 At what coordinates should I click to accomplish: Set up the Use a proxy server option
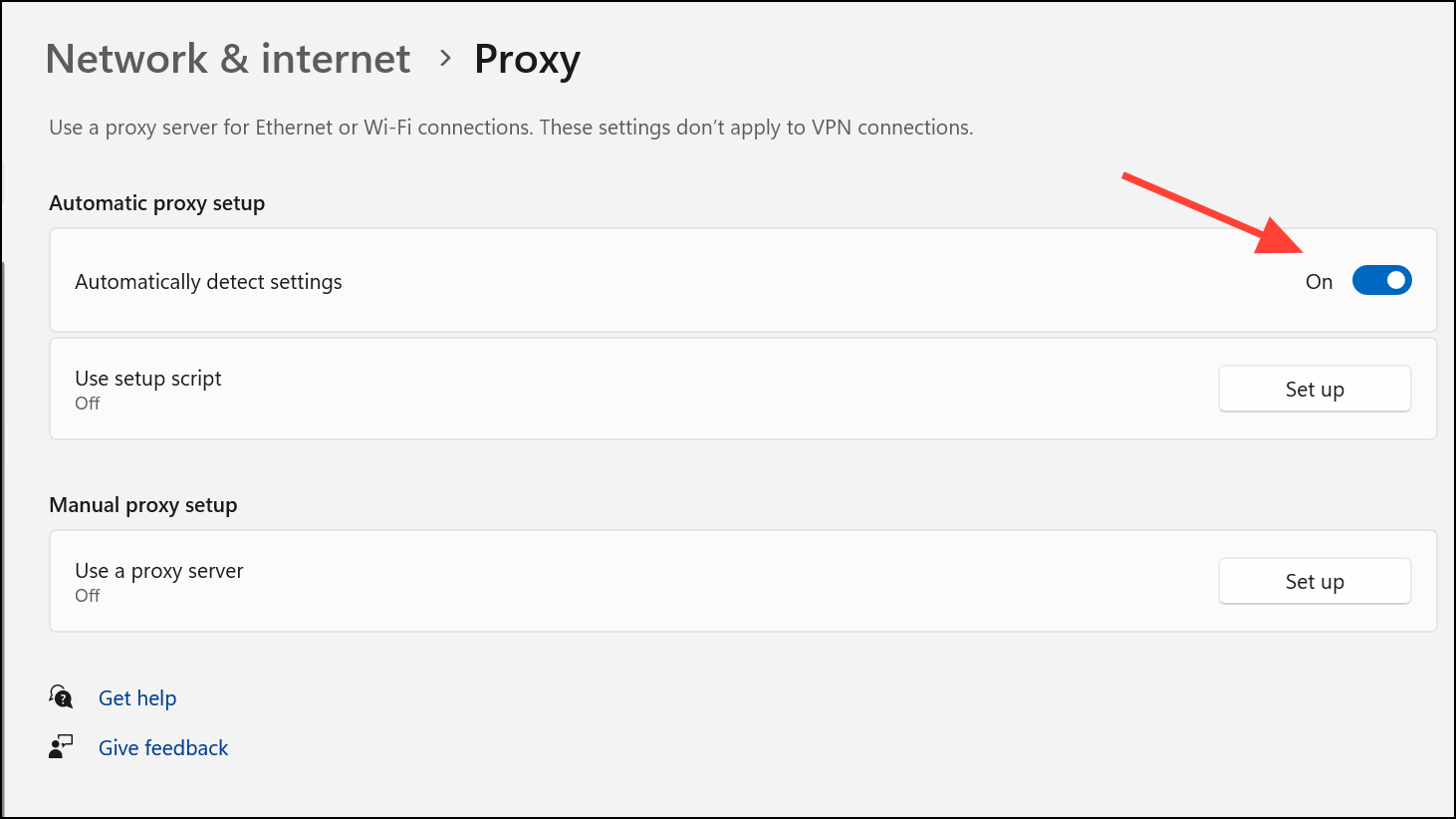(x=1315, y=582)
